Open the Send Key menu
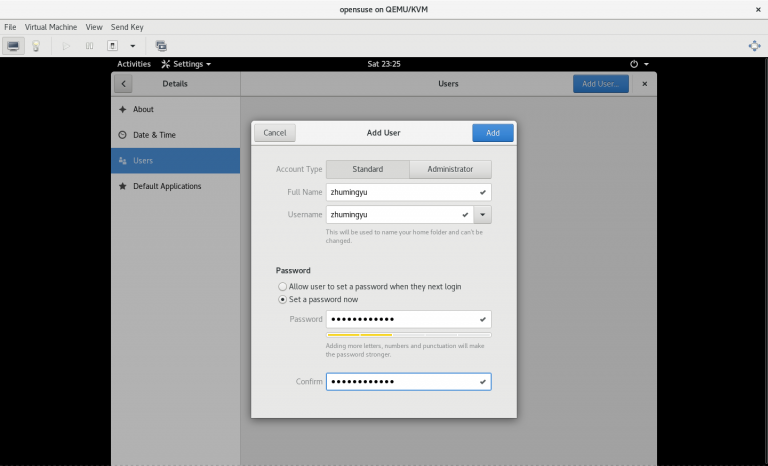 click(128, 27)
